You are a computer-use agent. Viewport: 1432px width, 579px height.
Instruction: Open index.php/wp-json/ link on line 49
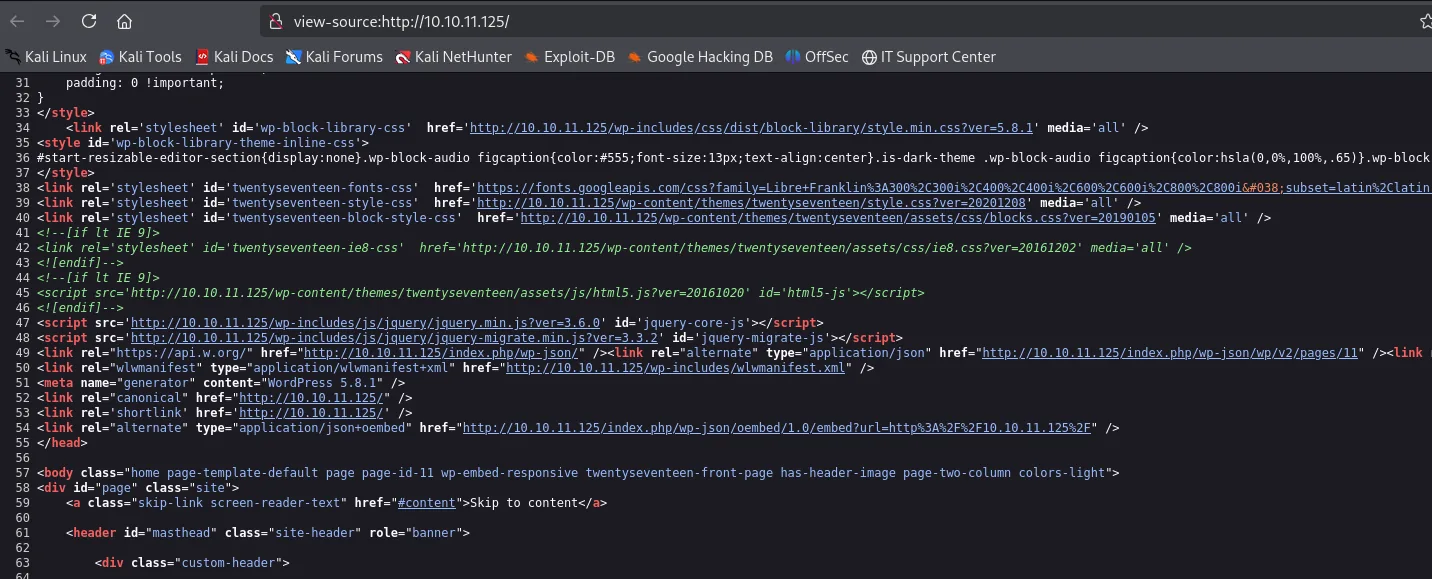441,352
